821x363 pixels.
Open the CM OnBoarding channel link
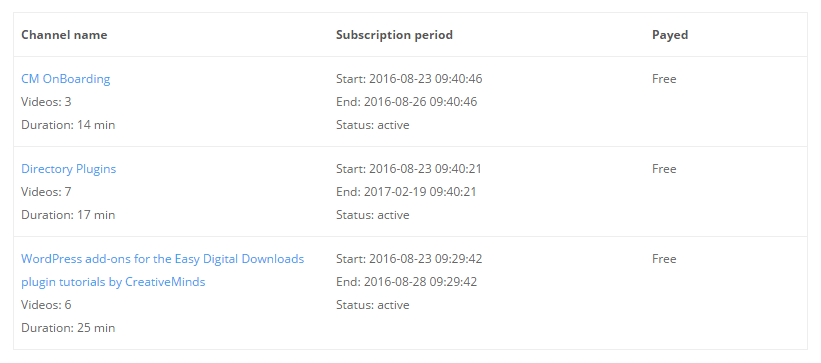point(65,79)
